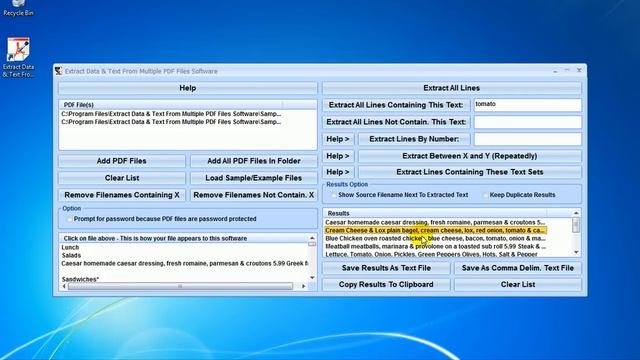Click Clear List under the Results
Screen dimensions: 640x360
coord(518,284)
